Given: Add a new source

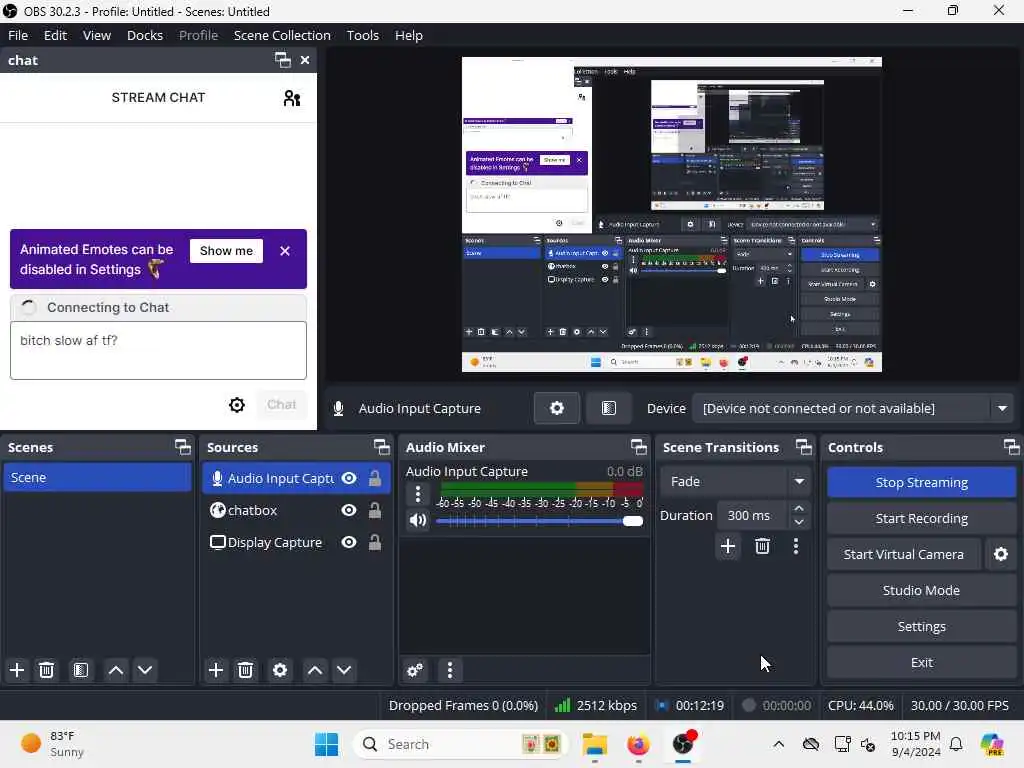Looking at the screenshot, I should [216, 670].
